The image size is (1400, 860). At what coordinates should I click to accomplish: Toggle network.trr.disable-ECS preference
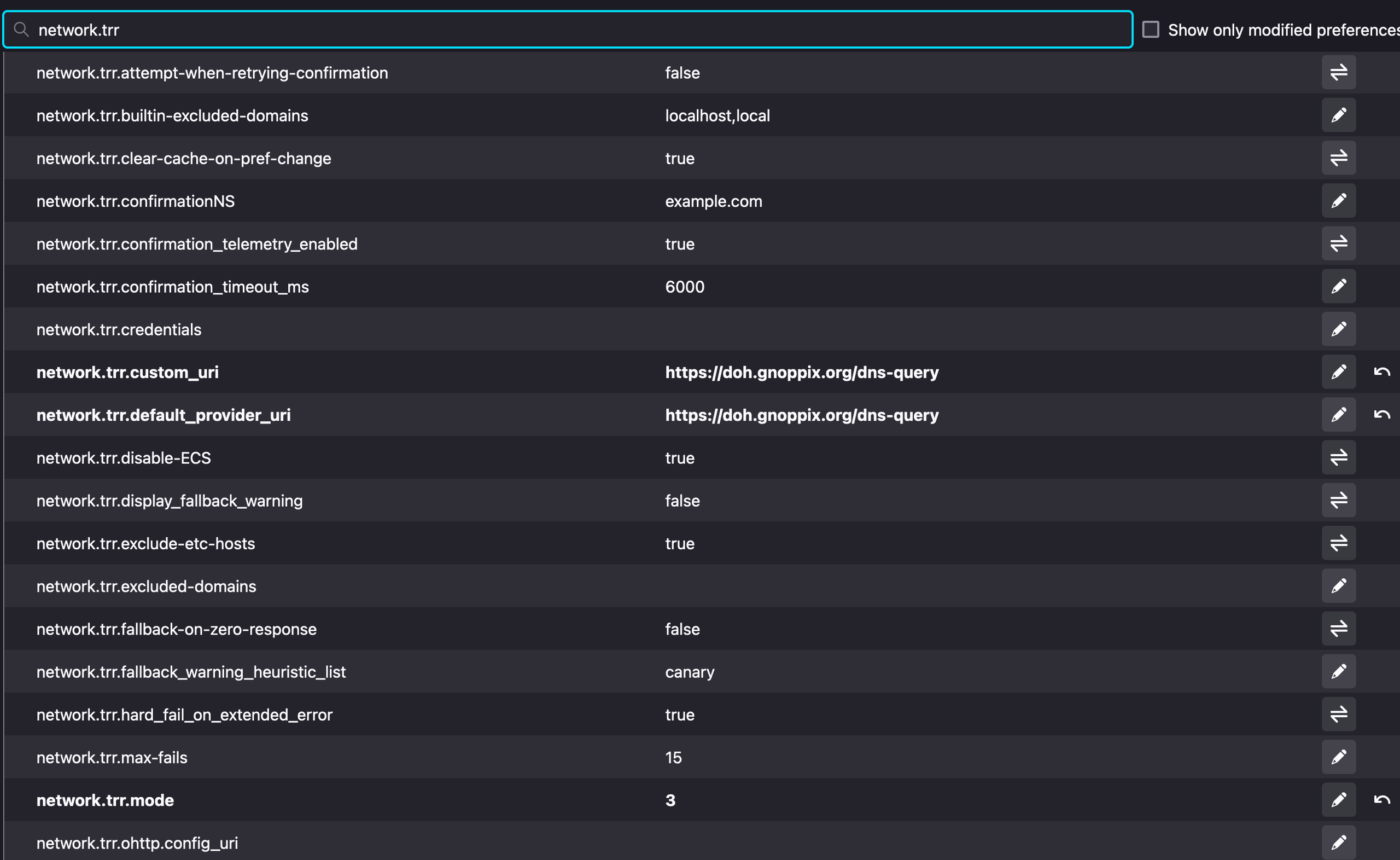1338,457
